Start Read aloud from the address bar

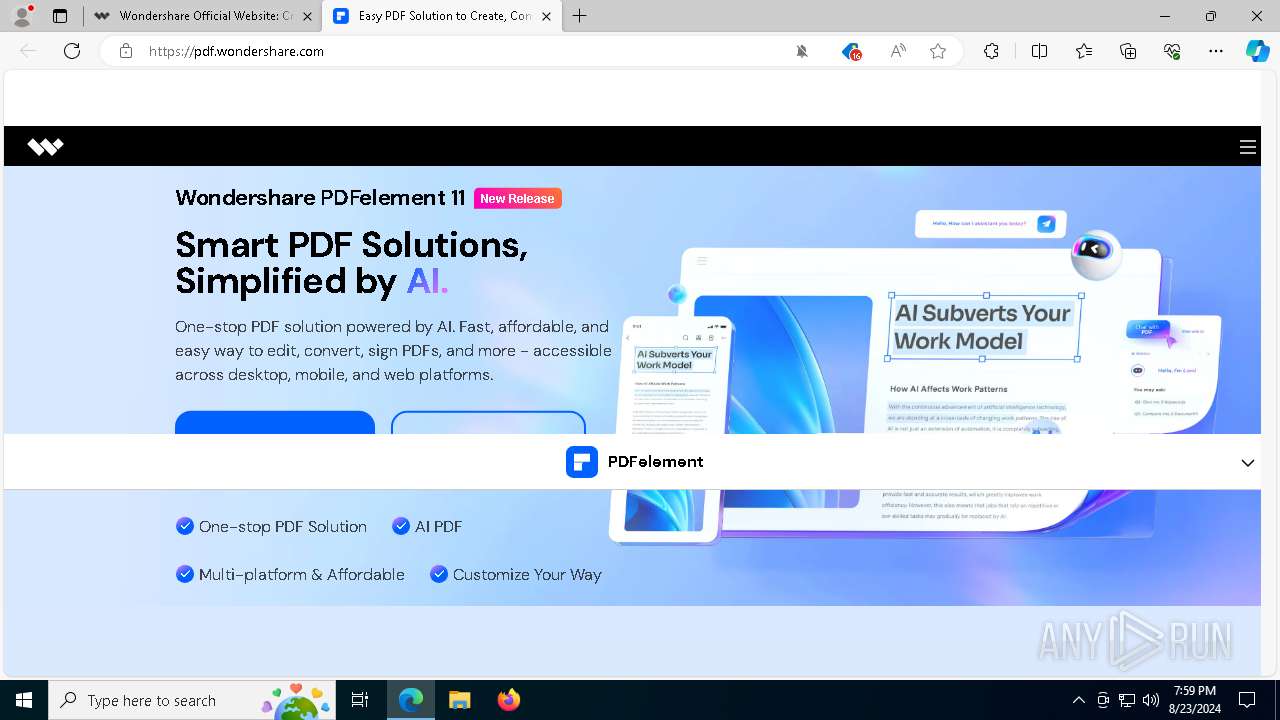pos(898,51)
